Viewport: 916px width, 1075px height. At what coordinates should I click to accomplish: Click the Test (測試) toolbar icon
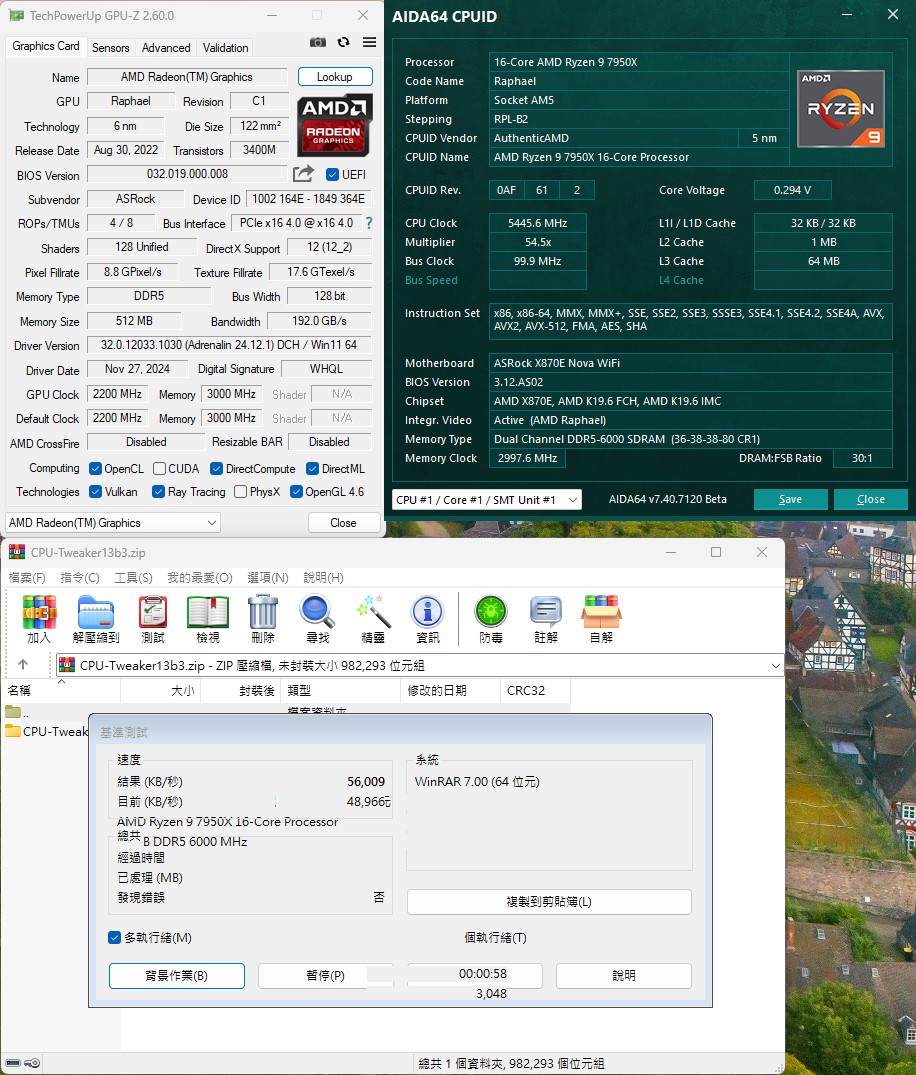click(x=153, y=620)
